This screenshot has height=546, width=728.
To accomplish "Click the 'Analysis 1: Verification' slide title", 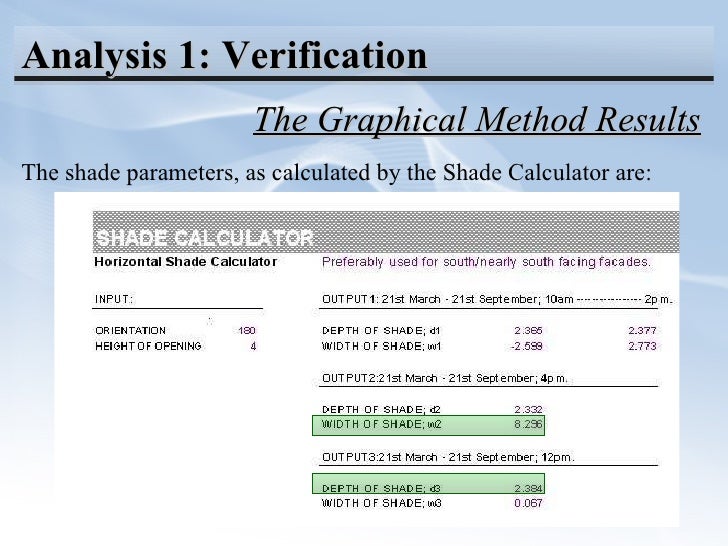I will point(224,56).
